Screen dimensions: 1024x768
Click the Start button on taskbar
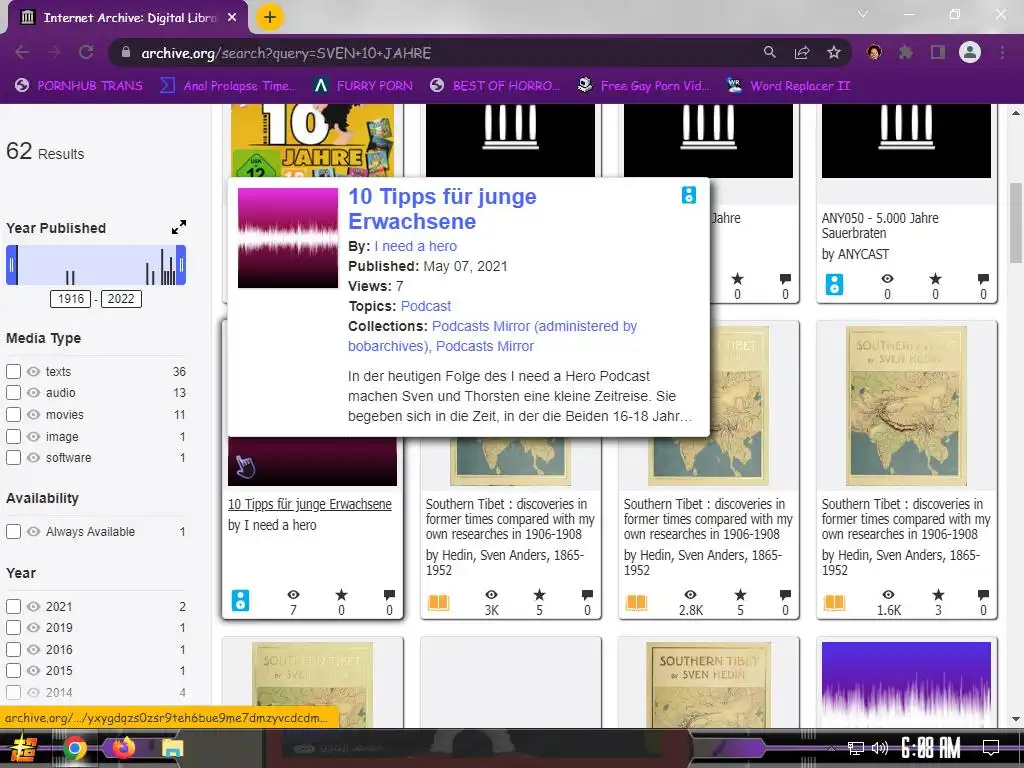pyautogui.click(x=24, y=749)
